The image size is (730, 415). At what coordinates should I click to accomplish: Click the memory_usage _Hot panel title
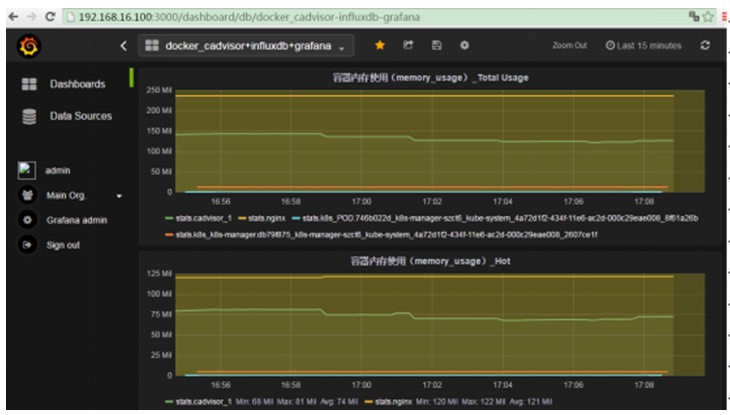[430, 261]
